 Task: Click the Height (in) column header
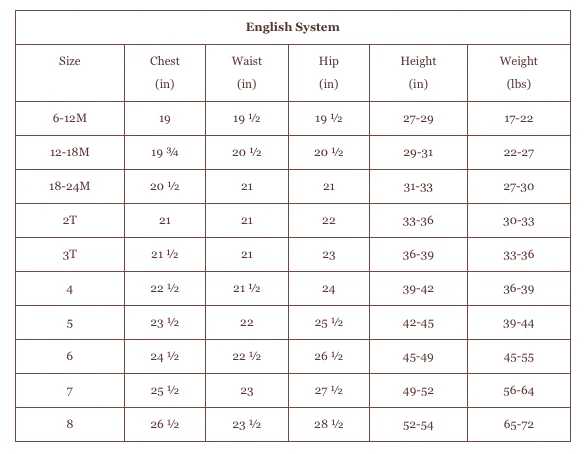pos(418,72)
